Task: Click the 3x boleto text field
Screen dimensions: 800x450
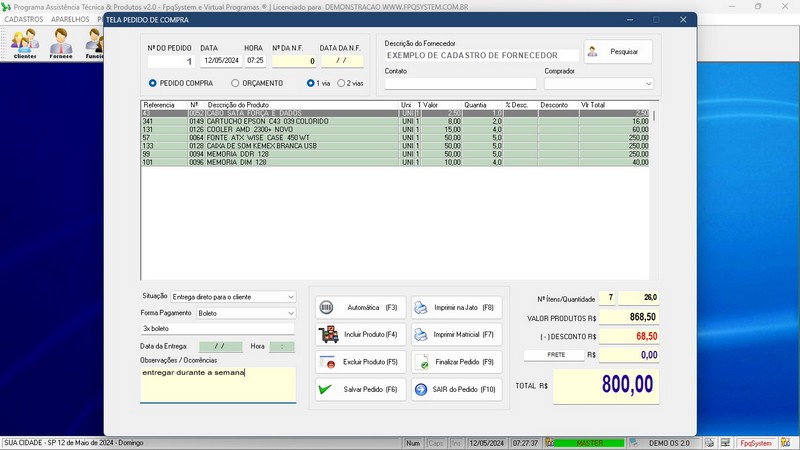Action: point(217,329)
